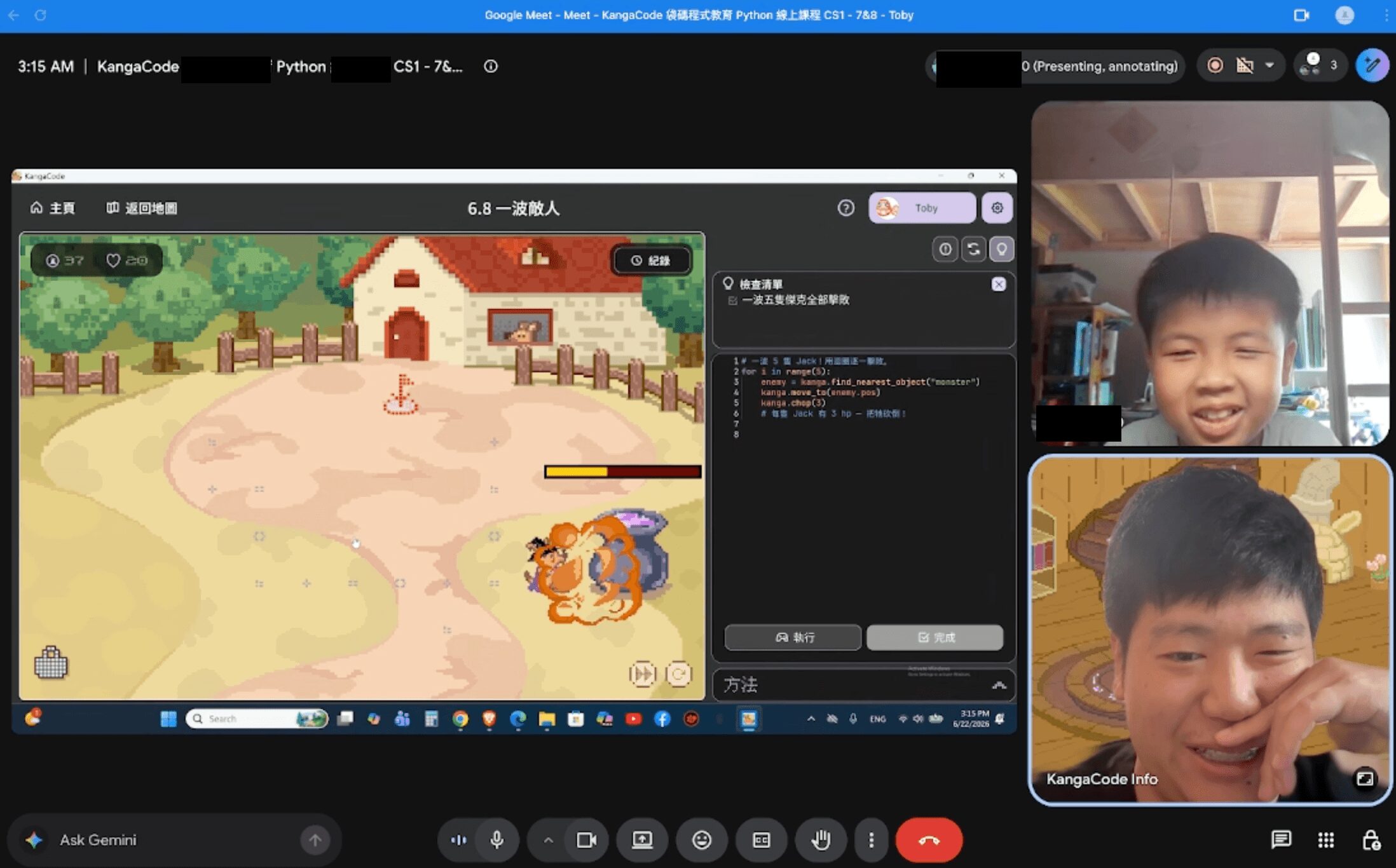Open the Toby profile button
Image resolution: width=1396 pixels, height=868 pixels.
922,208
